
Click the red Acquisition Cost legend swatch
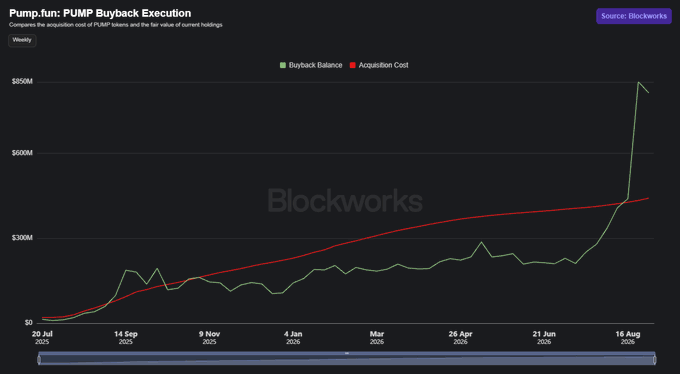[x=353, y=65]
